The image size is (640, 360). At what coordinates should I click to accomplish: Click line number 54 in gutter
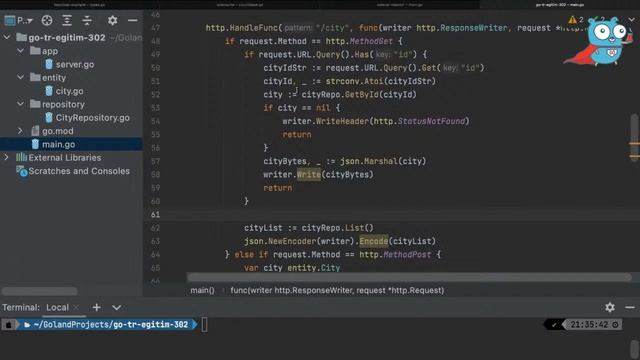point(155,121)
